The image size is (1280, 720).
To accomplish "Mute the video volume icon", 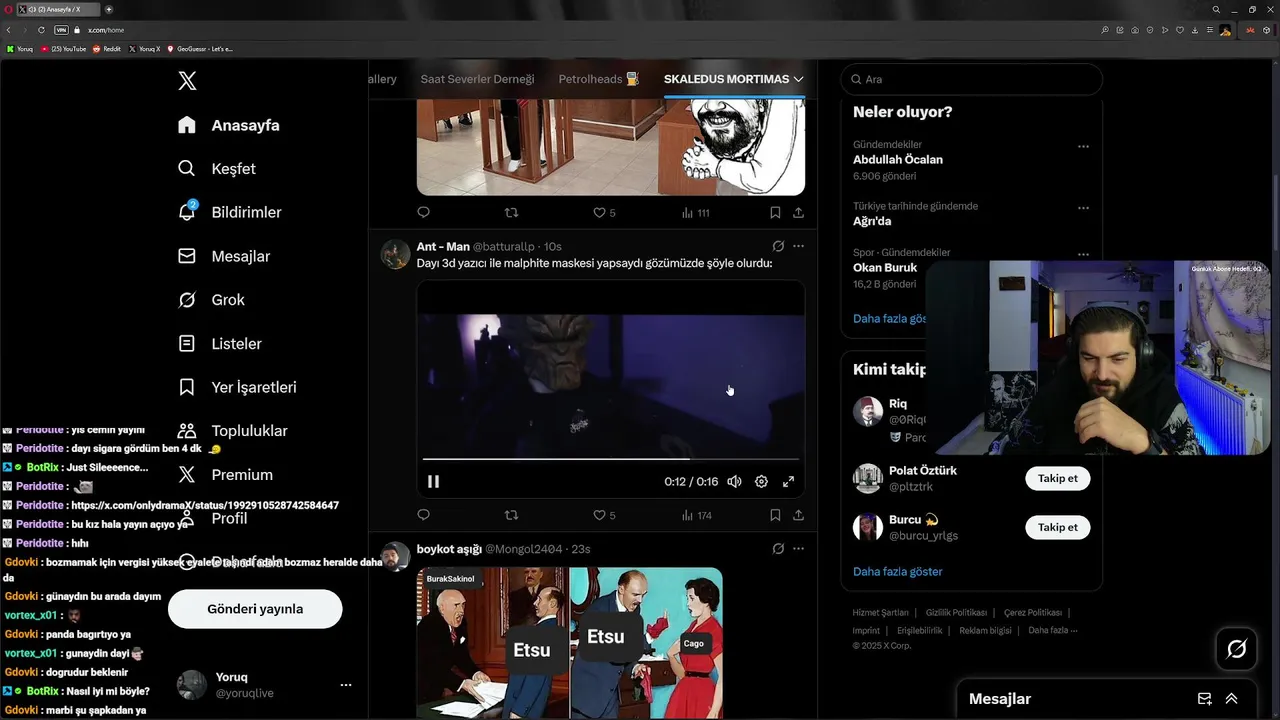I will [735, 481].
